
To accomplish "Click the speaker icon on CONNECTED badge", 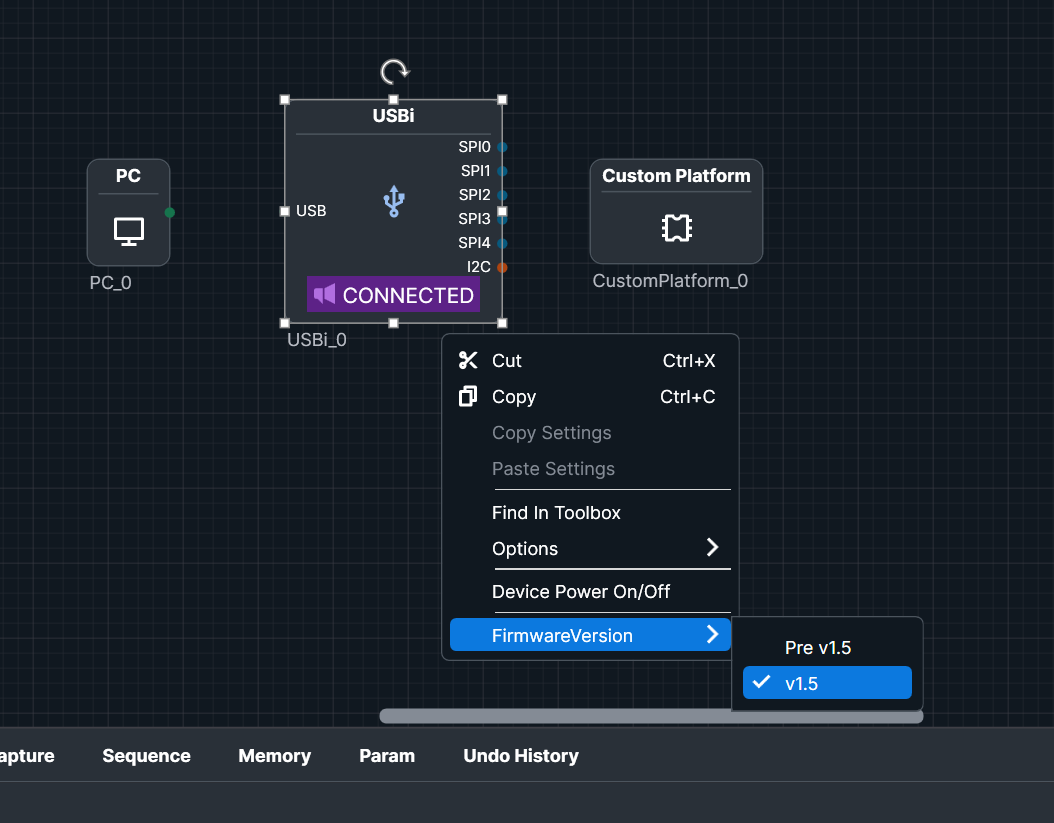I will tap(325, 294).
